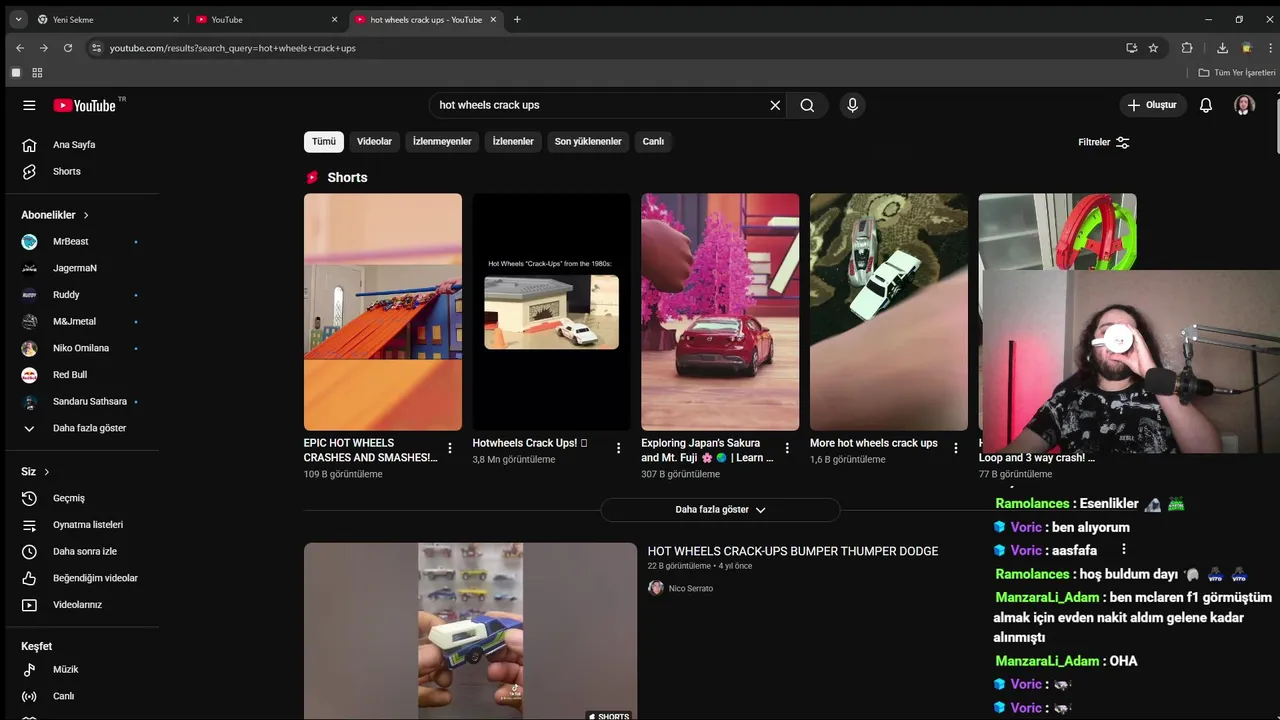
Task: Click the Oluştur create button
Action: point(1153,105)
